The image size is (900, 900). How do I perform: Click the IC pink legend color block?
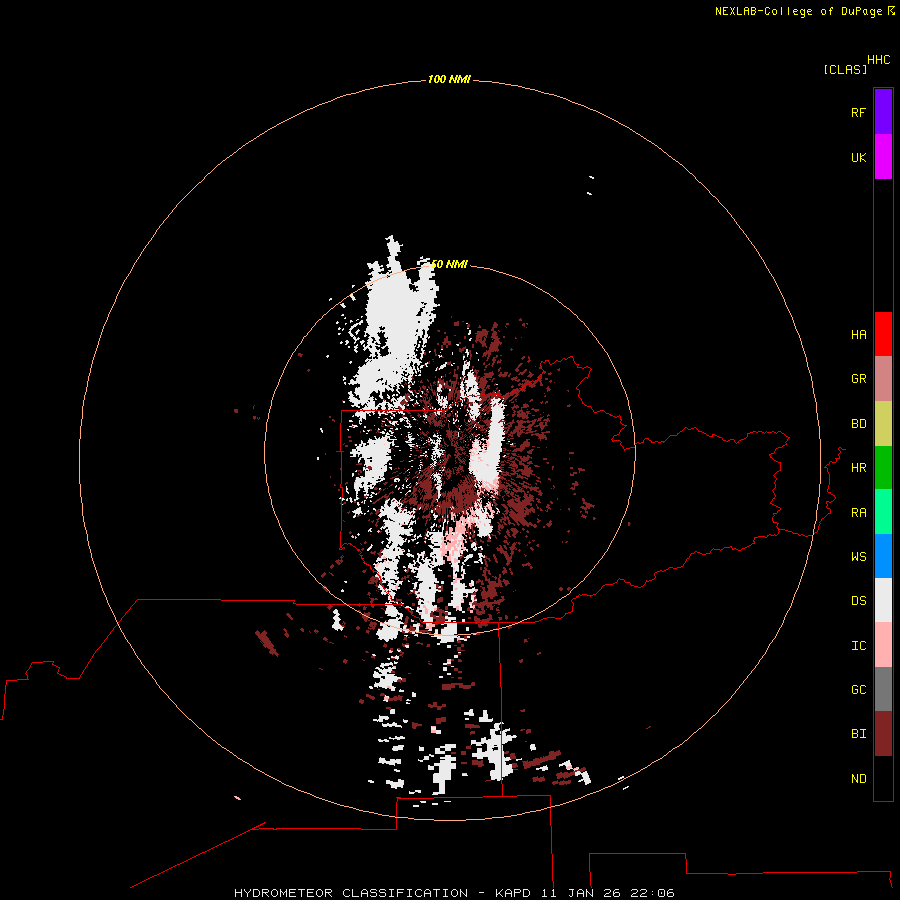click(883, 645)
